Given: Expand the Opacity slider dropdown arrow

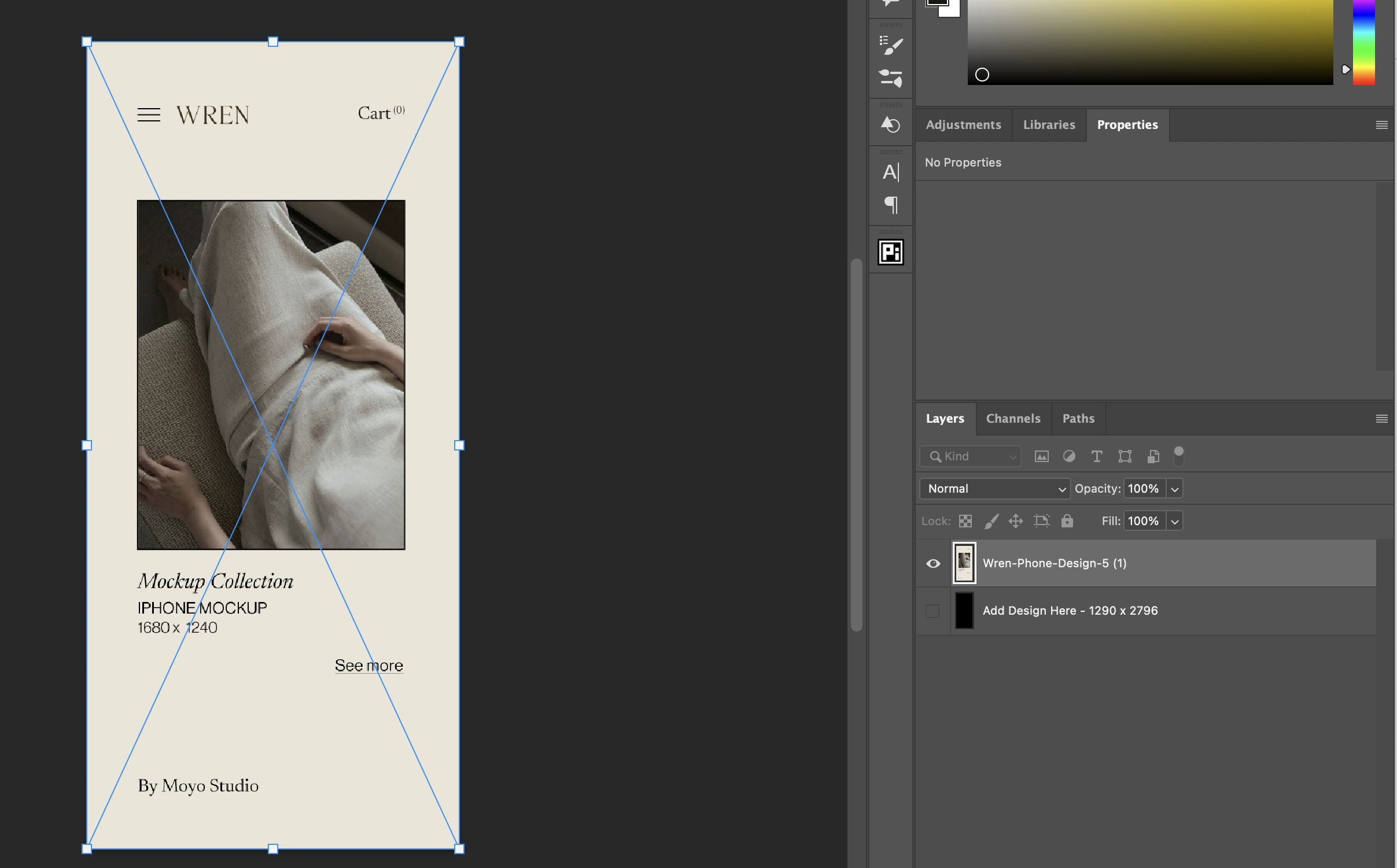Looking at the screenshot, I should tap(1174, 489).
